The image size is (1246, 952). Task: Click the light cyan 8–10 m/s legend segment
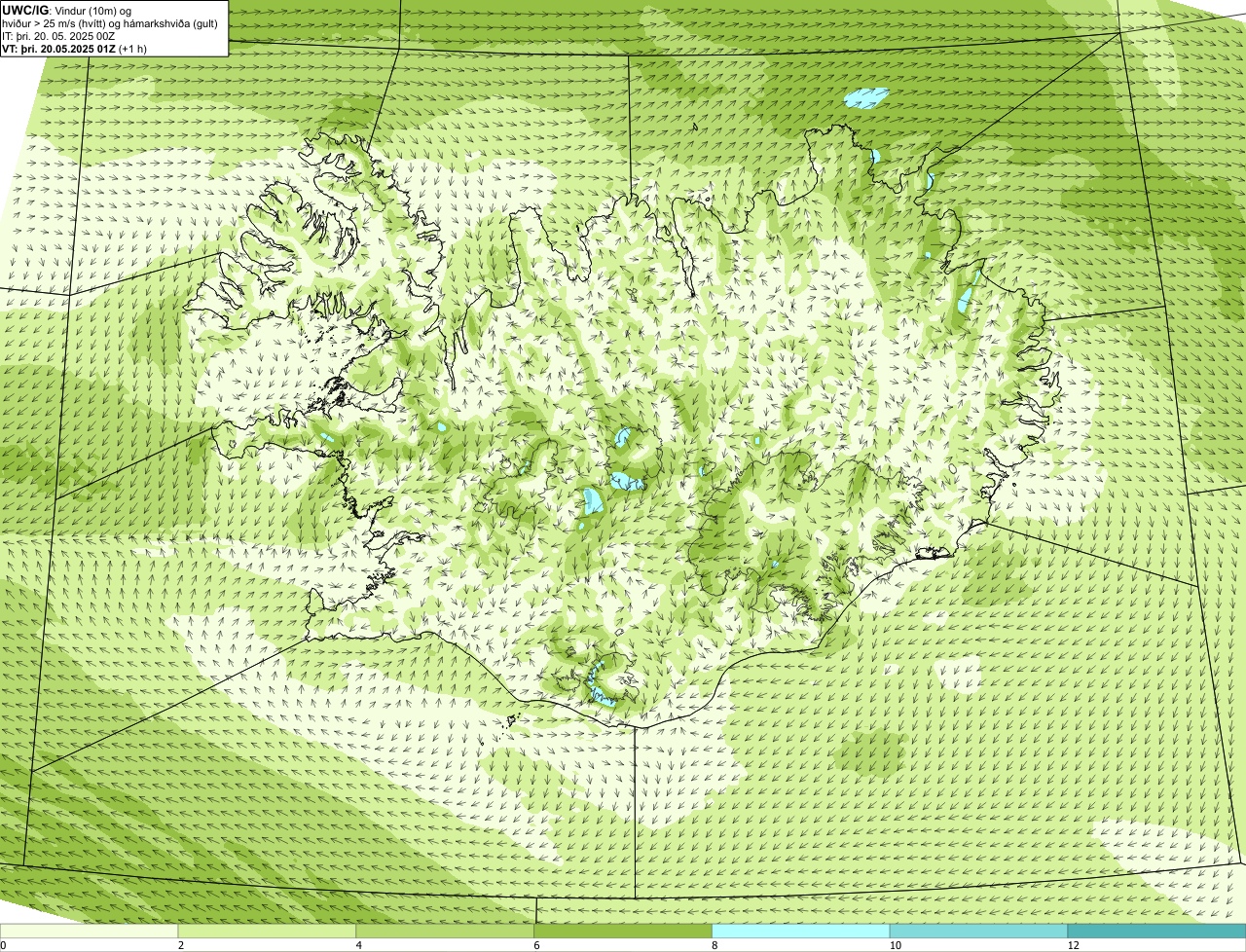tap(801, 931)
